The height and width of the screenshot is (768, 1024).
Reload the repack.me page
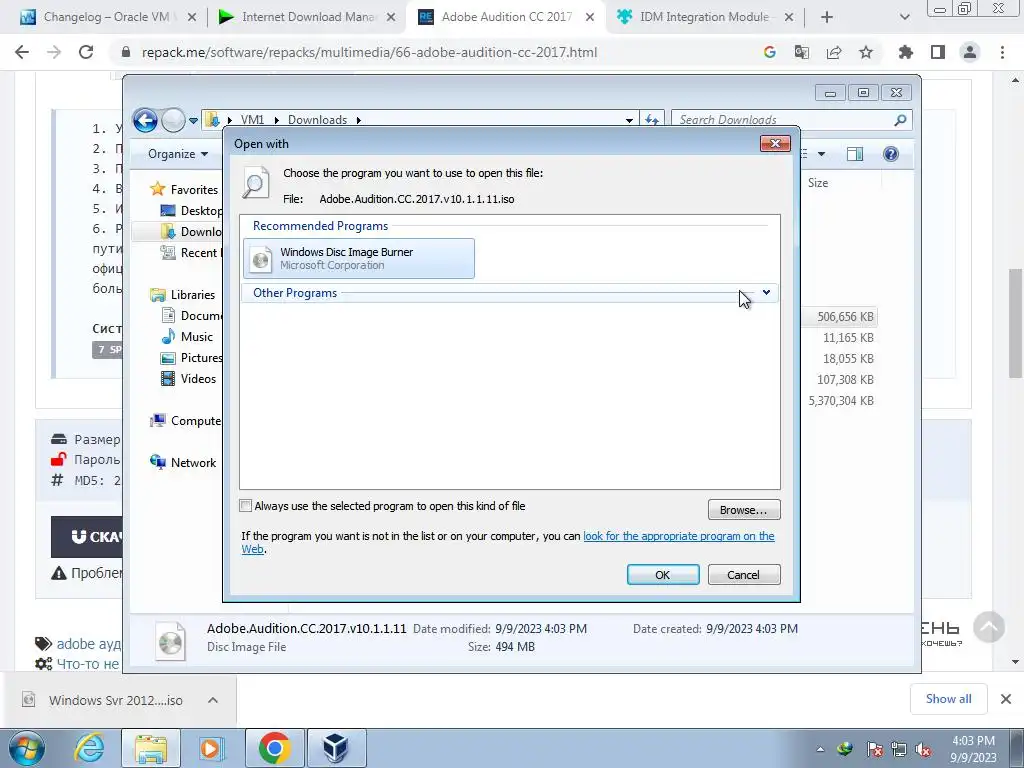pyautogui.click(x=86, y=52)
